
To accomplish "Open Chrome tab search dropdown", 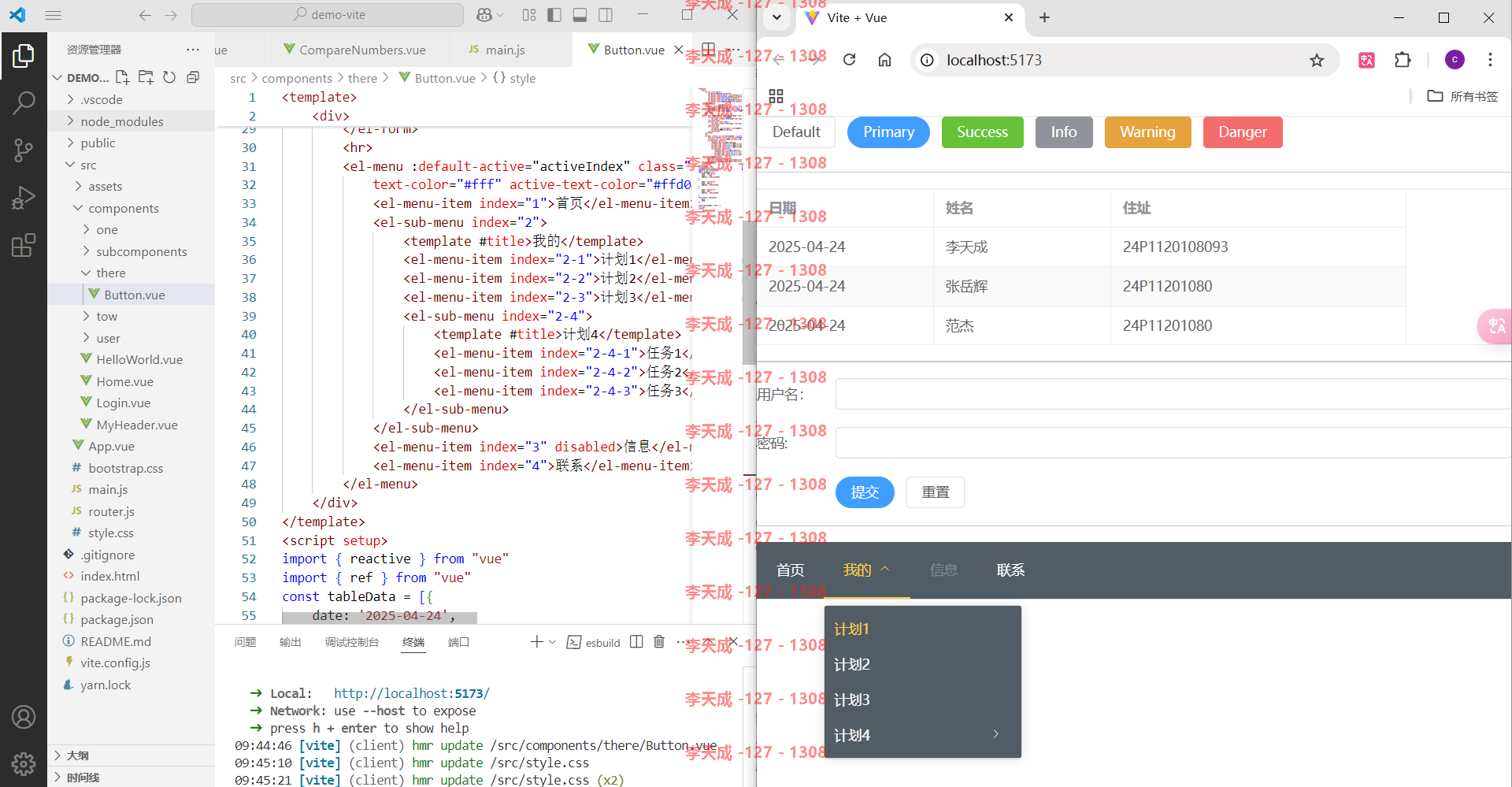I will pos(776,17).
